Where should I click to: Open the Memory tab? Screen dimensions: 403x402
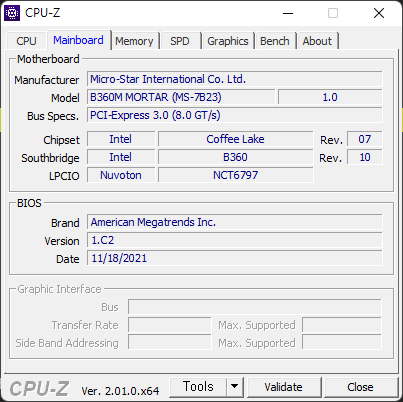point(134,41)
